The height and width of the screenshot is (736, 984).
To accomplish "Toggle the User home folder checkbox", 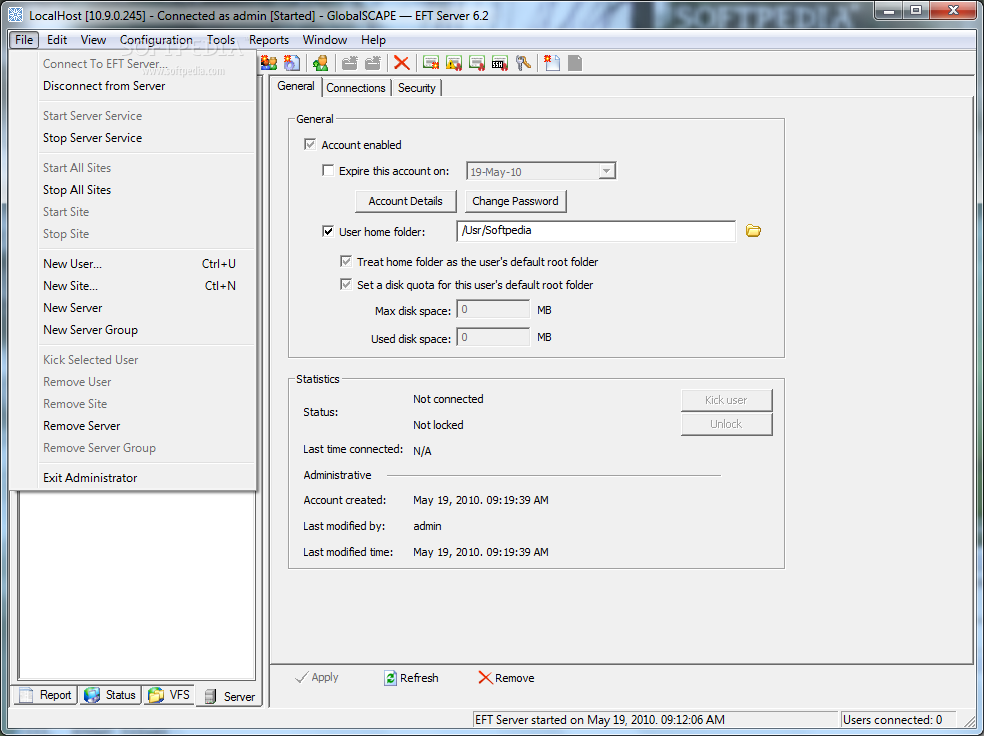I will click(x=328, y=231).
